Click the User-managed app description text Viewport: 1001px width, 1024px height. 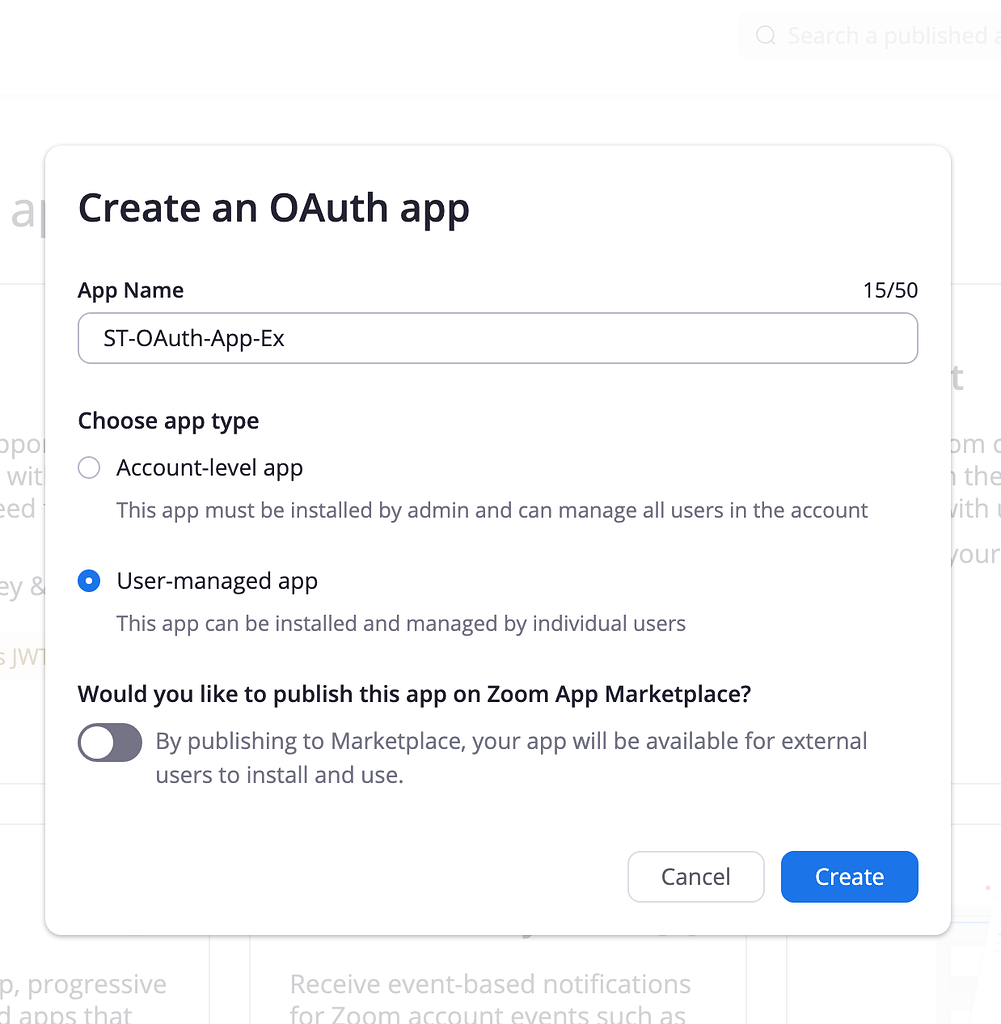(x=400, y=622)
